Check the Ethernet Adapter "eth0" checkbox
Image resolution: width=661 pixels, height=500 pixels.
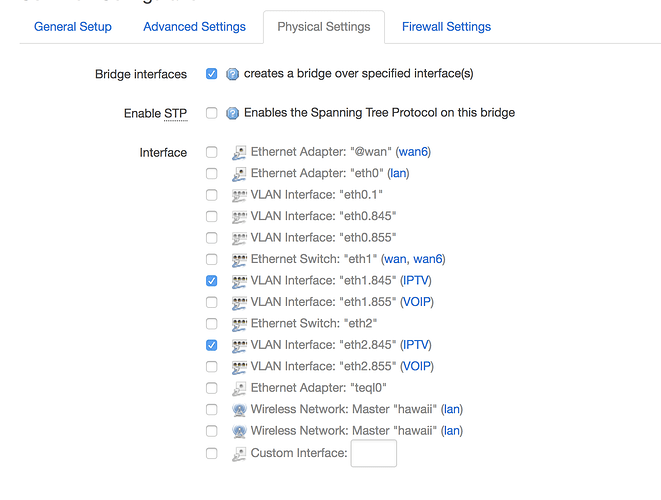[x=212, y=173]
